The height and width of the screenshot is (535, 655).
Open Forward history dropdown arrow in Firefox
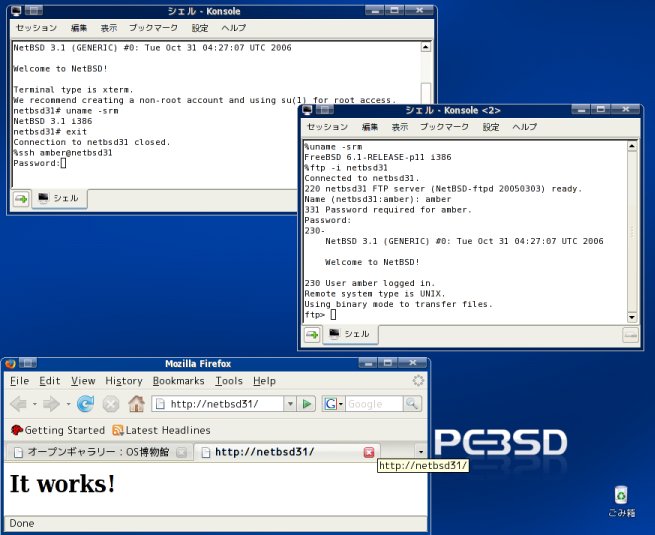pyautogui.click(x=68, y=404)
